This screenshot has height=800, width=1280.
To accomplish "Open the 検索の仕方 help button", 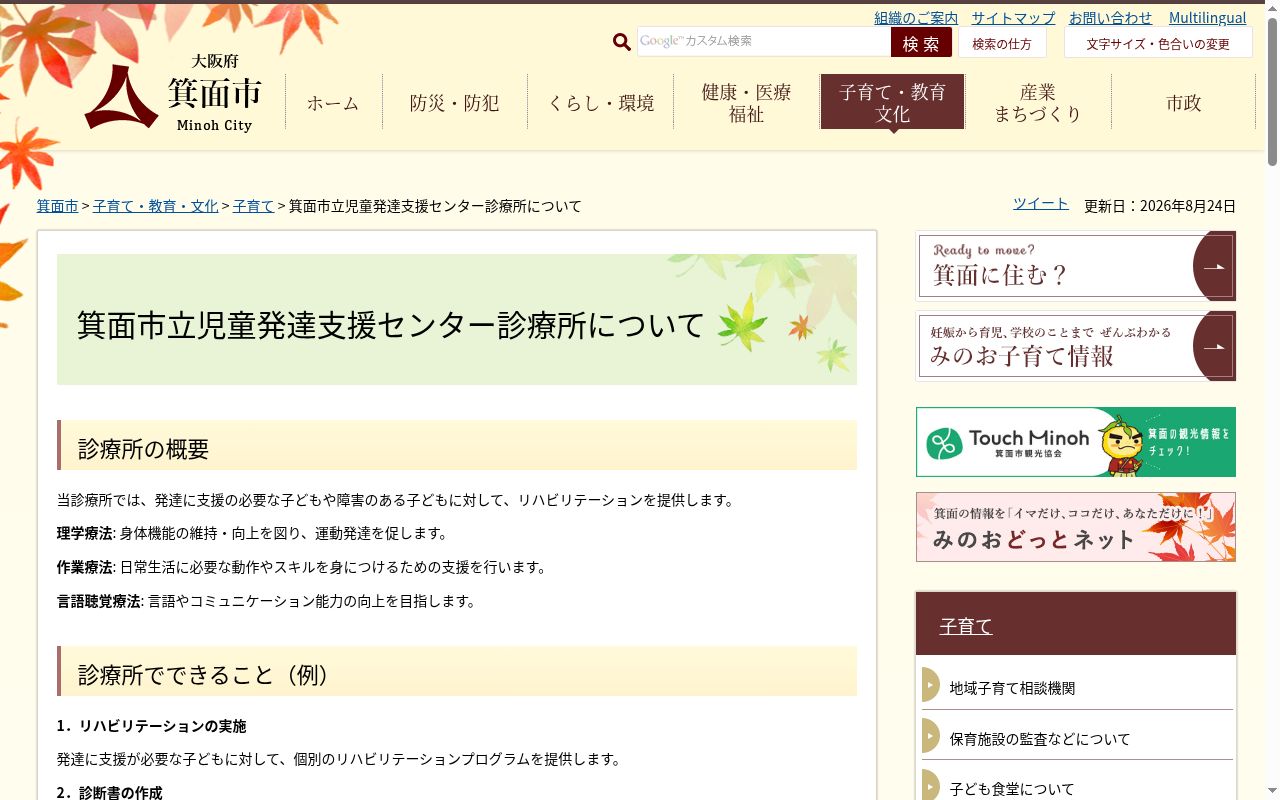I will click(x=1002, y=42).
